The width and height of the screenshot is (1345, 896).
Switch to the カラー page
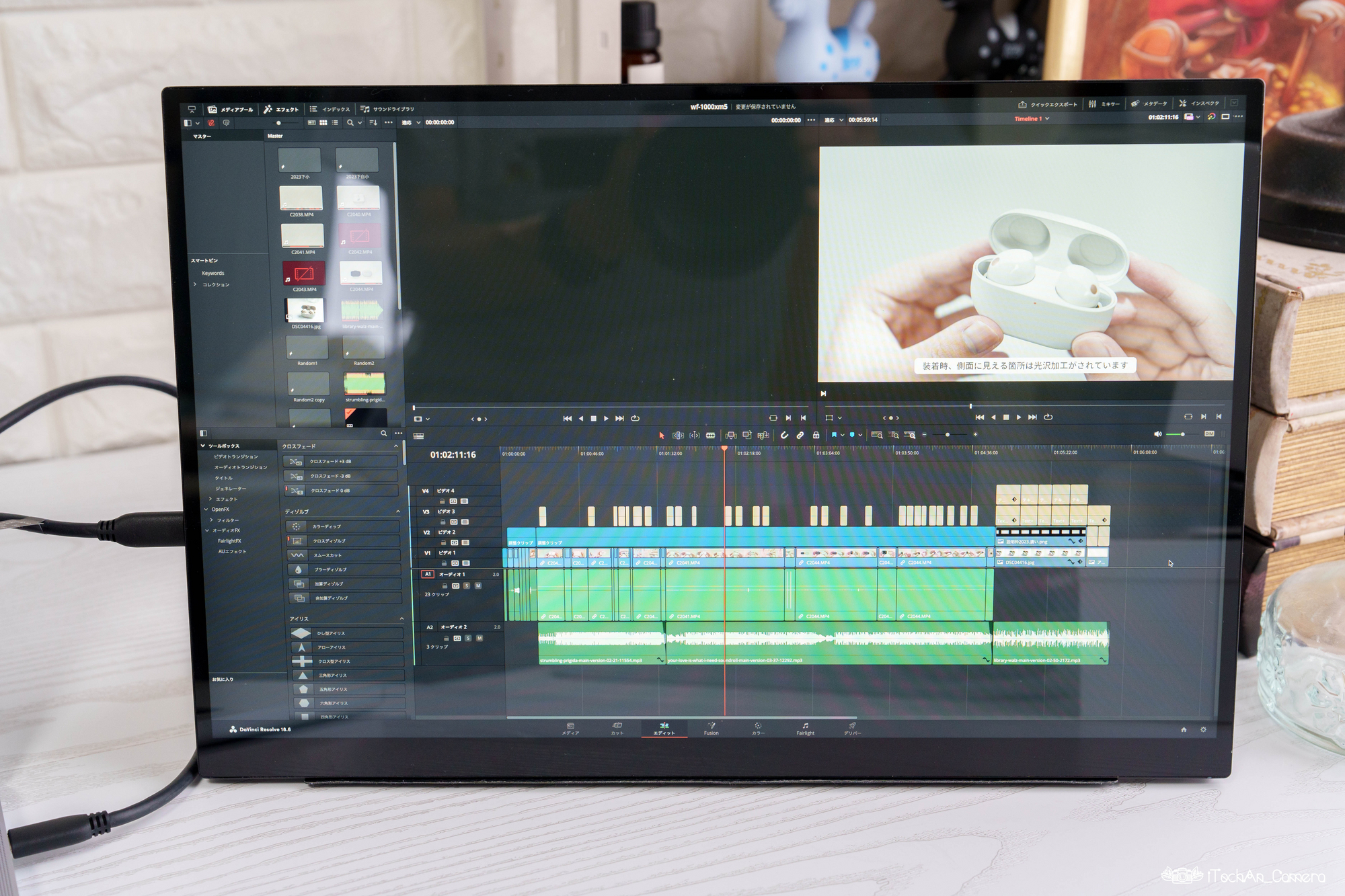[758, 729]
